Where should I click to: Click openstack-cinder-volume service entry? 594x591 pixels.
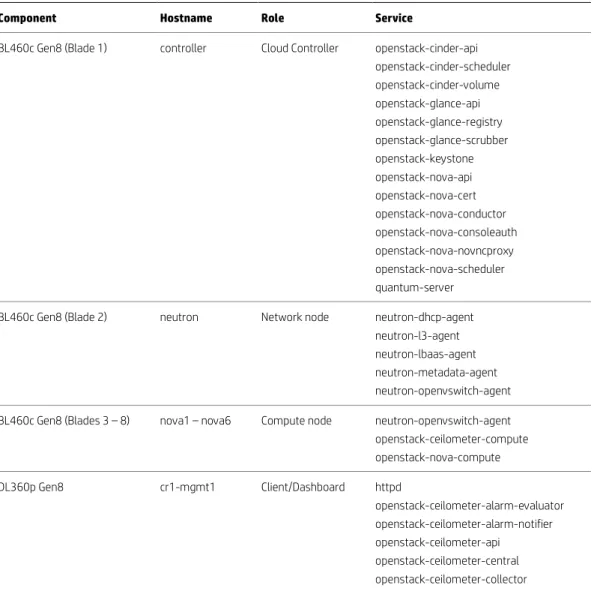point(437,85)
